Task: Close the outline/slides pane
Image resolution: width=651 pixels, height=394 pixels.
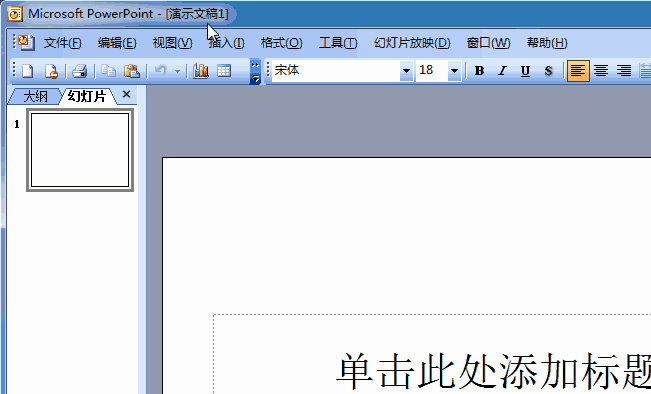Action: (127, 95)
